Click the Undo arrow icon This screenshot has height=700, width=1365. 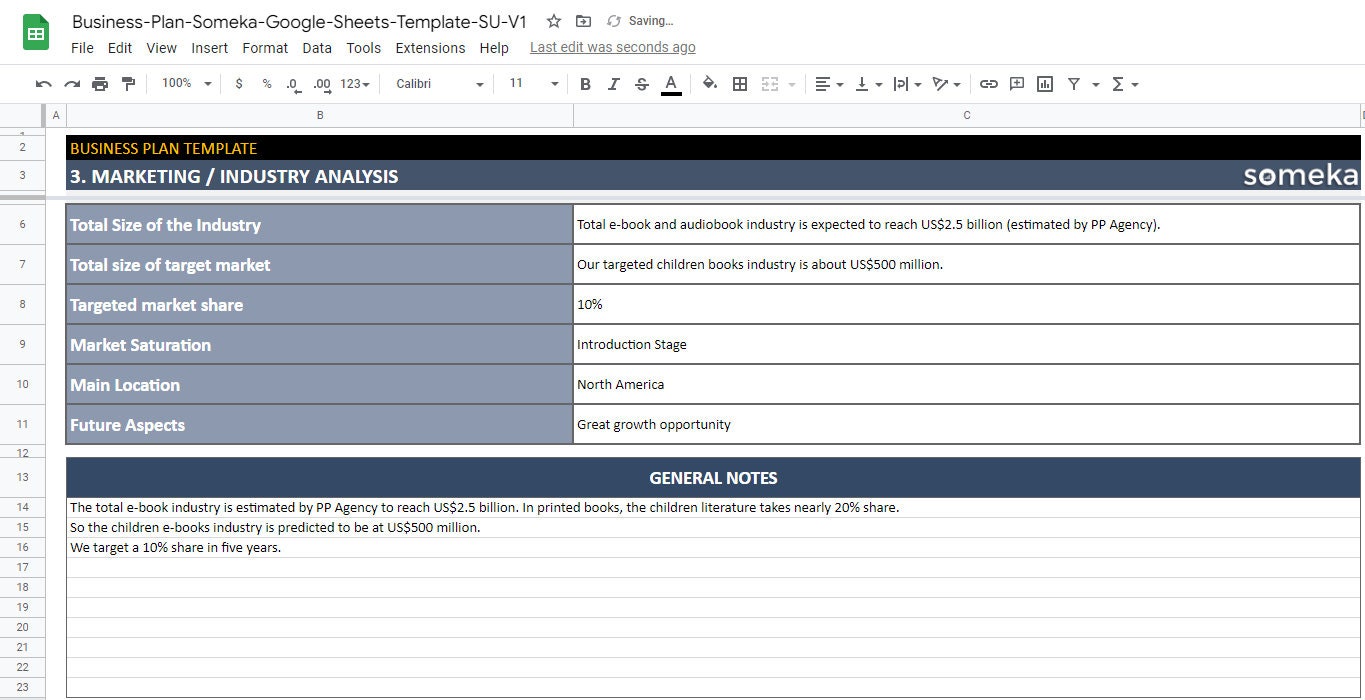coord(43,84)
